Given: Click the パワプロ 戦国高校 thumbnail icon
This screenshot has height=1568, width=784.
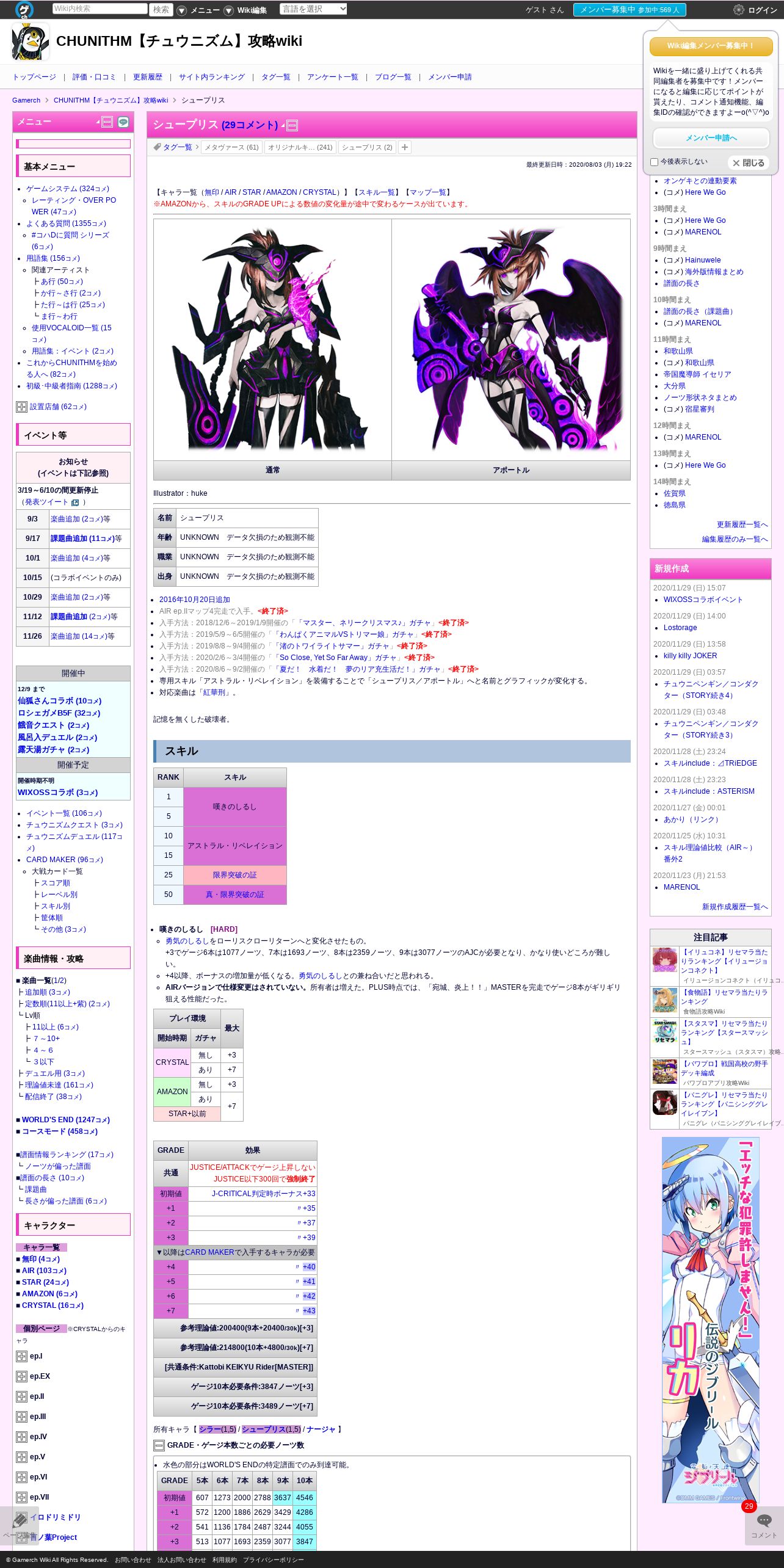Looking at the screenshot, I should pyautogui.click(x=664, y=1072).
